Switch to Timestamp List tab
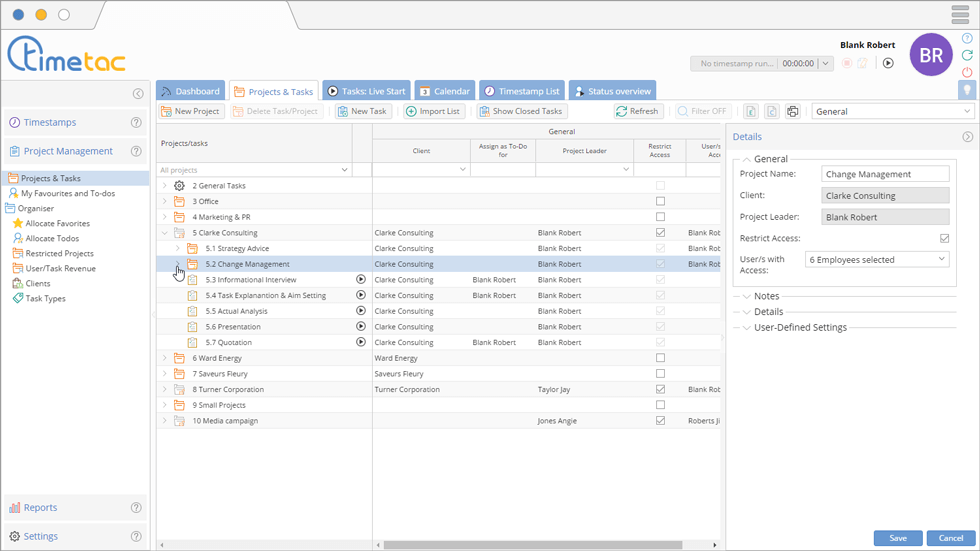The height and width of the screenshot is (551, 980). tap(522, 91)
